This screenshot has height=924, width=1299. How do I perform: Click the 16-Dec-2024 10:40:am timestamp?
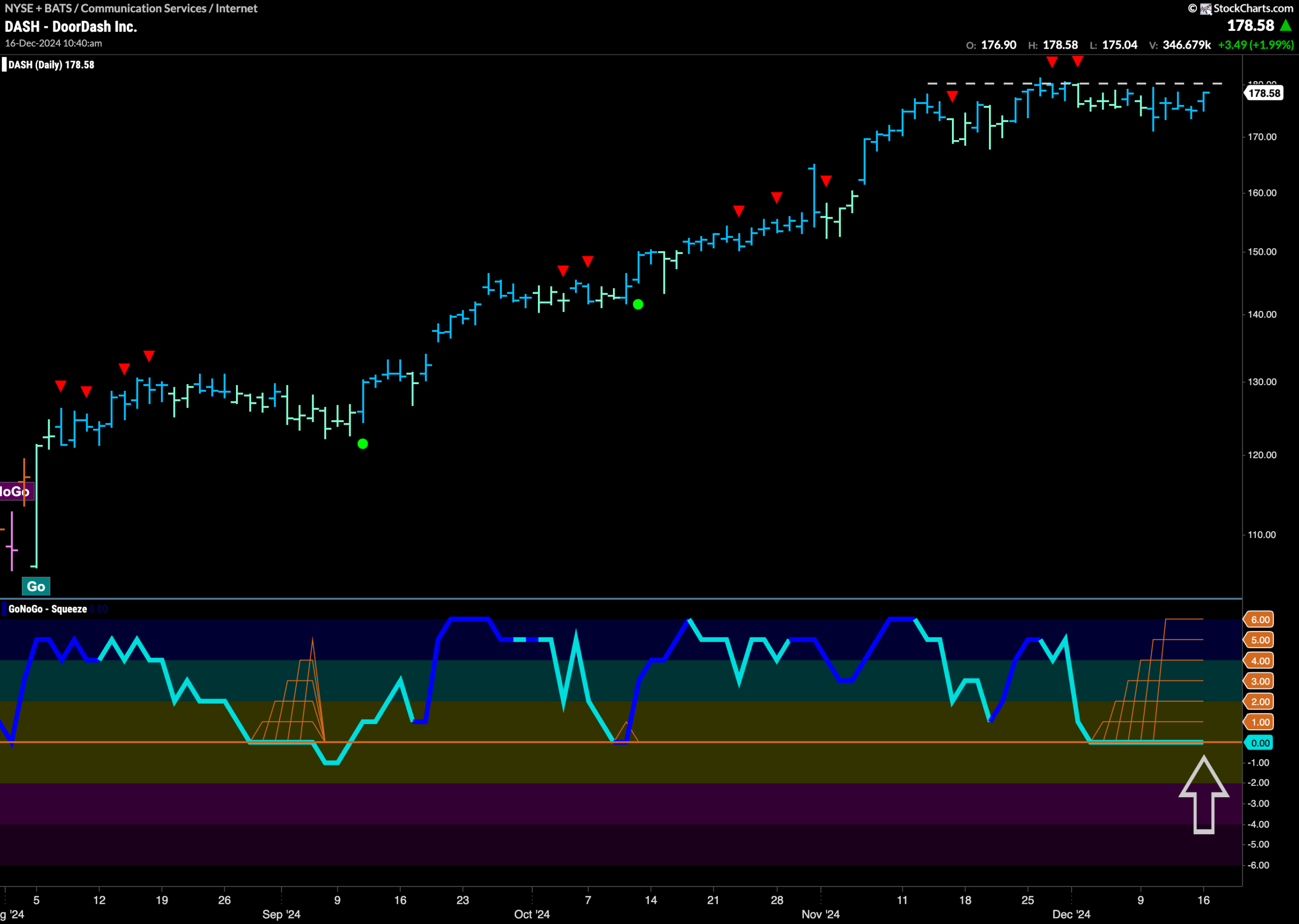[53, 43]
